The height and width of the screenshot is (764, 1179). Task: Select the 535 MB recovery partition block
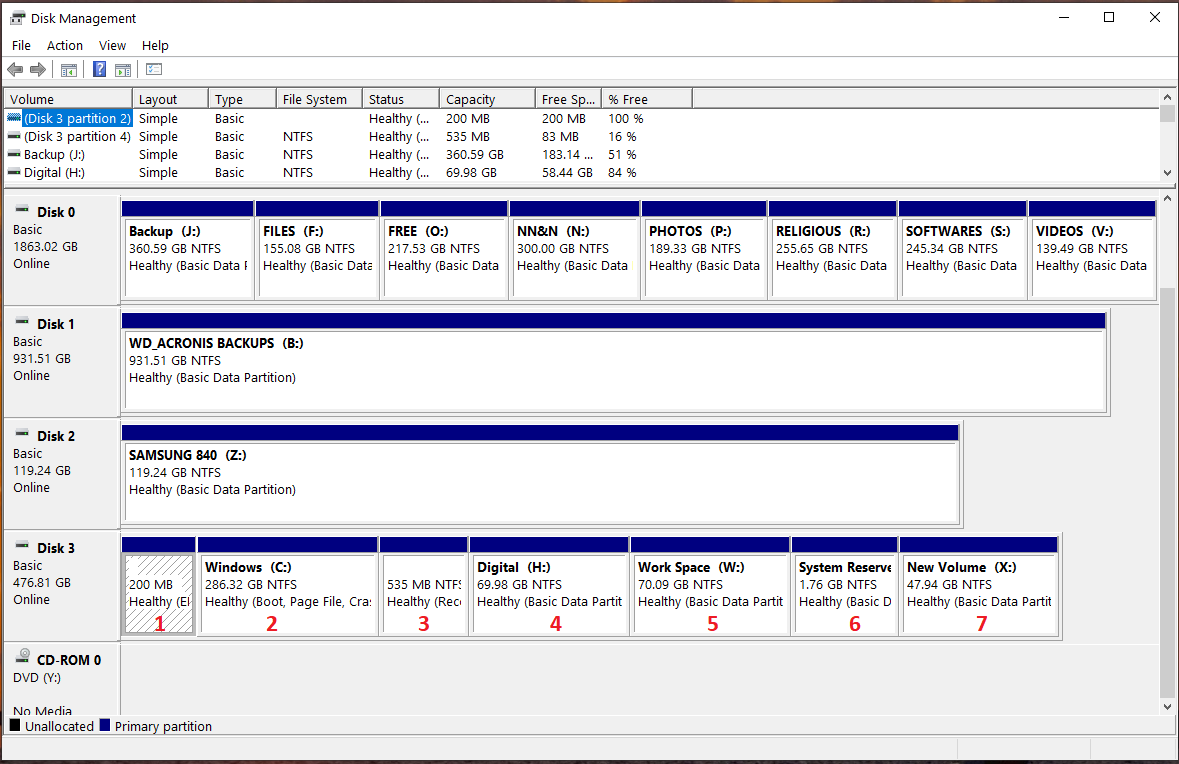click(424, 587)
